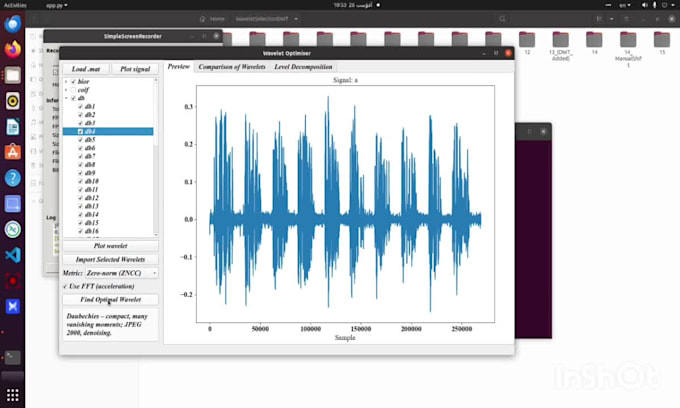Click the Plot wavelet button
This screenshot has height=408, width=680.
(x=111, y=246)
